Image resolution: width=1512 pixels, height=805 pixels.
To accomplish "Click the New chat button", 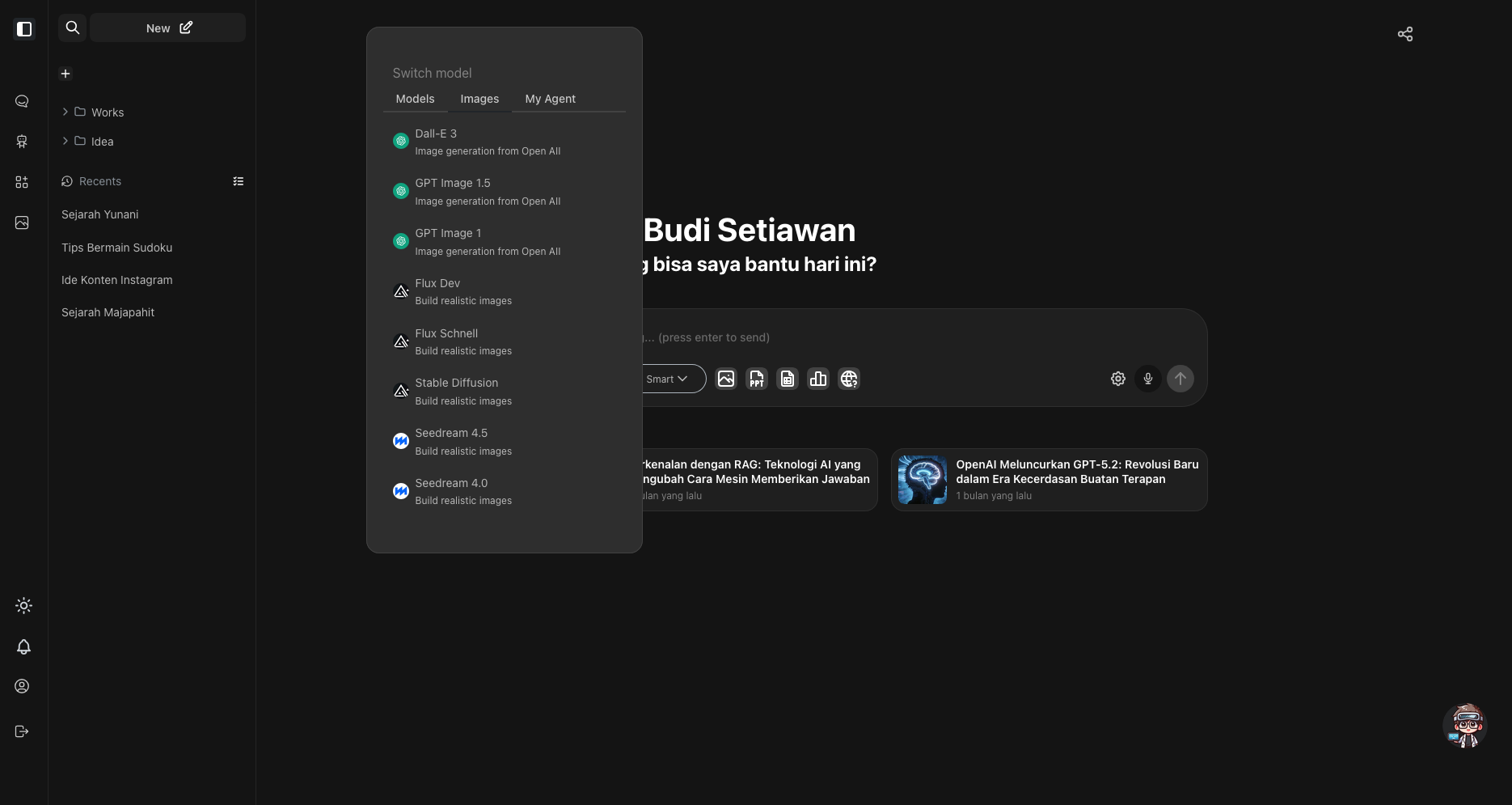I will click(x=168, y=28).
